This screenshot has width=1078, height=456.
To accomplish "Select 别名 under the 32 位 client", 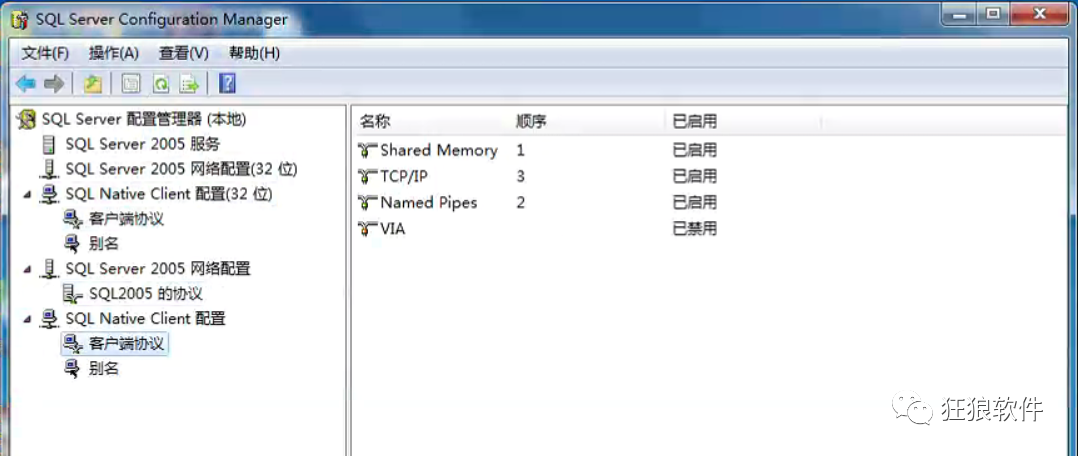I will 104,244.
